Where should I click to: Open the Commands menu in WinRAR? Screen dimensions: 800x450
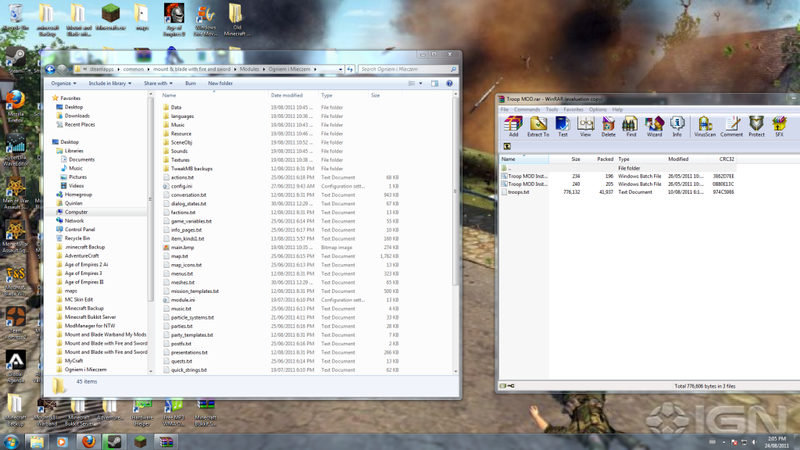tap(526, 110)
